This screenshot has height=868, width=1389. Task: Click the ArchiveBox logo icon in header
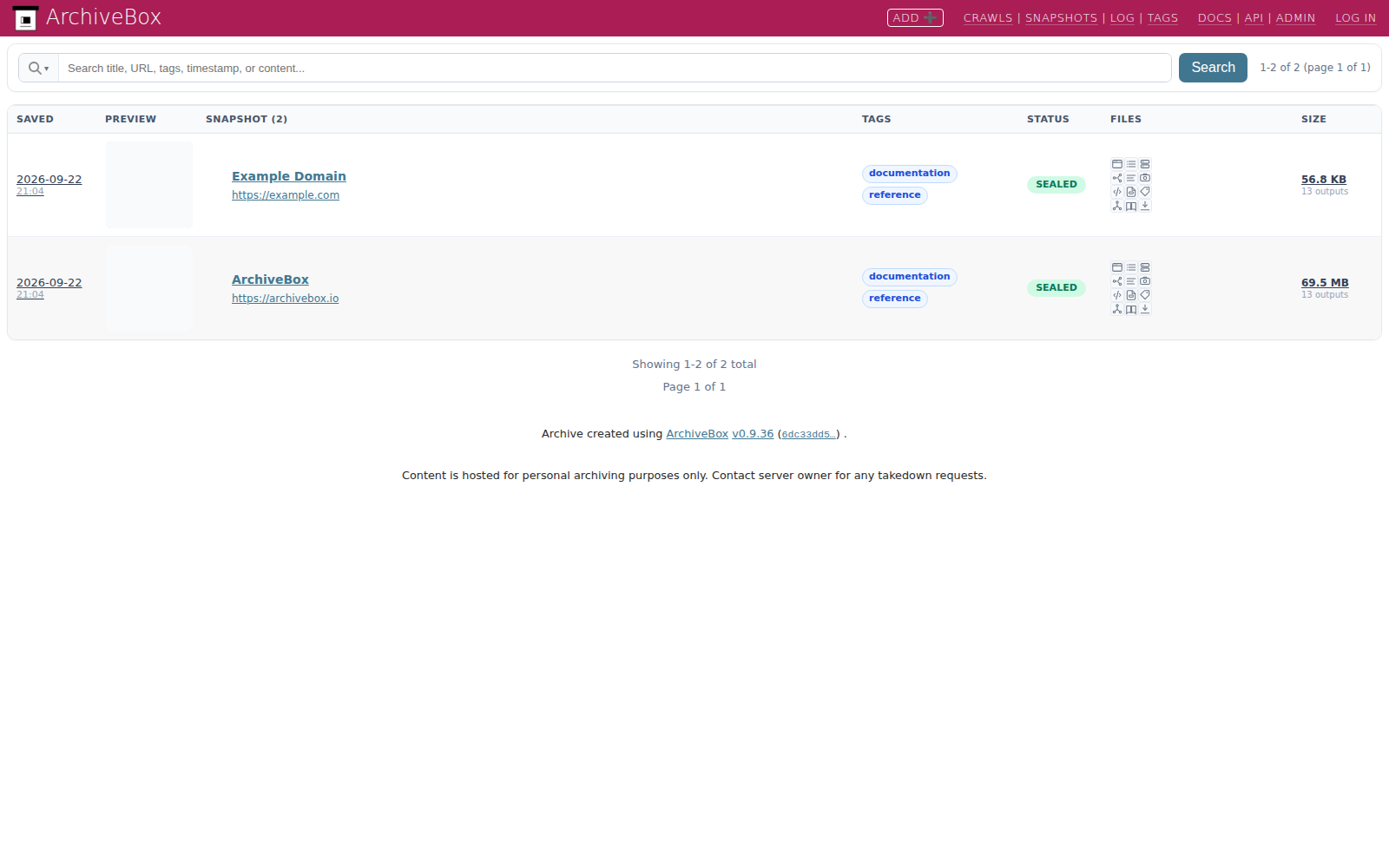point(25,18)
